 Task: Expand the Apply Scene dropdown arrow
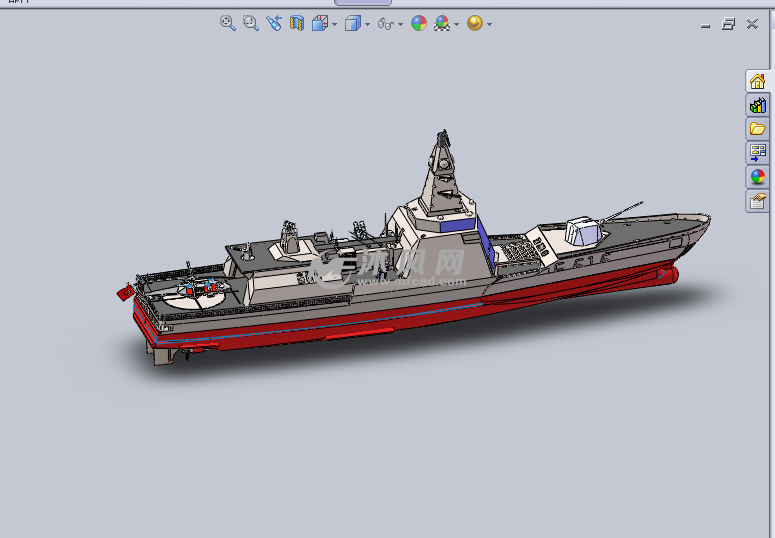[456, 24]
